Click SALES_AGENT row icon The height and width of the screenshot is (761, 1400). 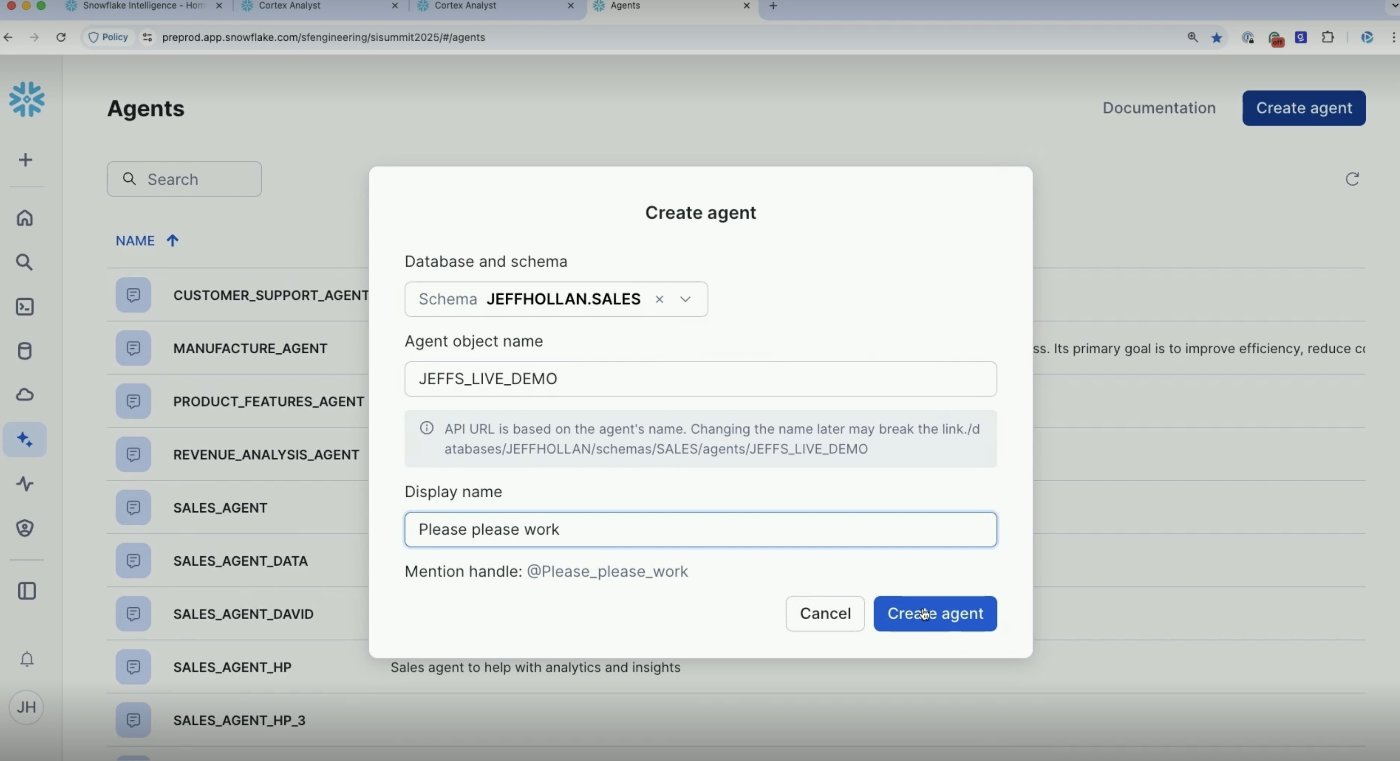pos(133,507)
